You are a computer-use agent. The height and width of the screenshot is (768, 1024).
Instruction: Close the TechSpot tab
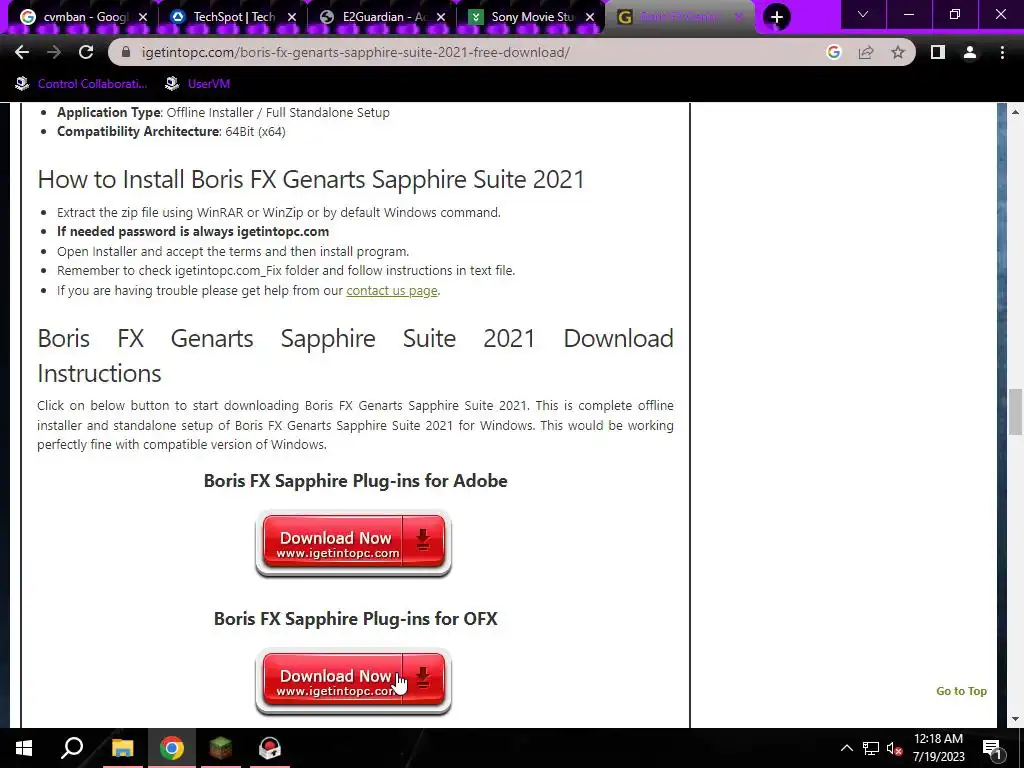point(292,17)
